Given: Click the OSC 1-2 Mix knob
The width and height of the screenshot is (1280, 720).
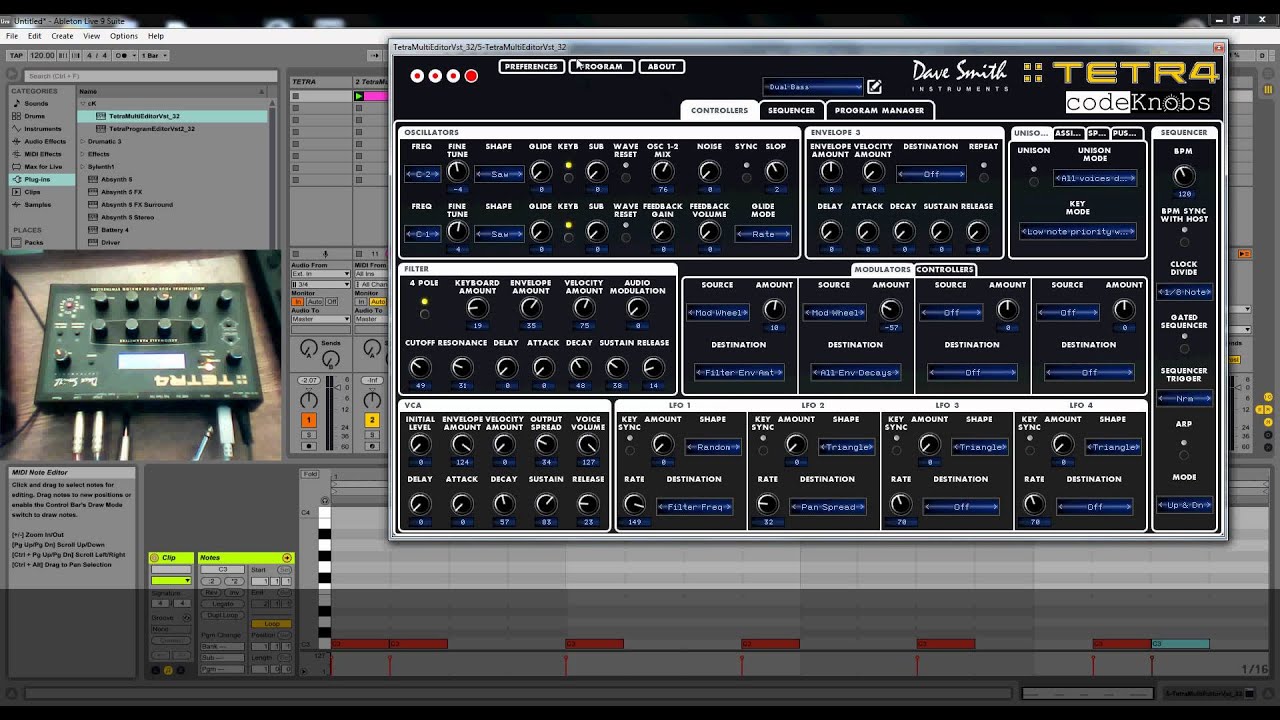Looking at the screenshot, I should pyautogui.click(x=662, y=172).
